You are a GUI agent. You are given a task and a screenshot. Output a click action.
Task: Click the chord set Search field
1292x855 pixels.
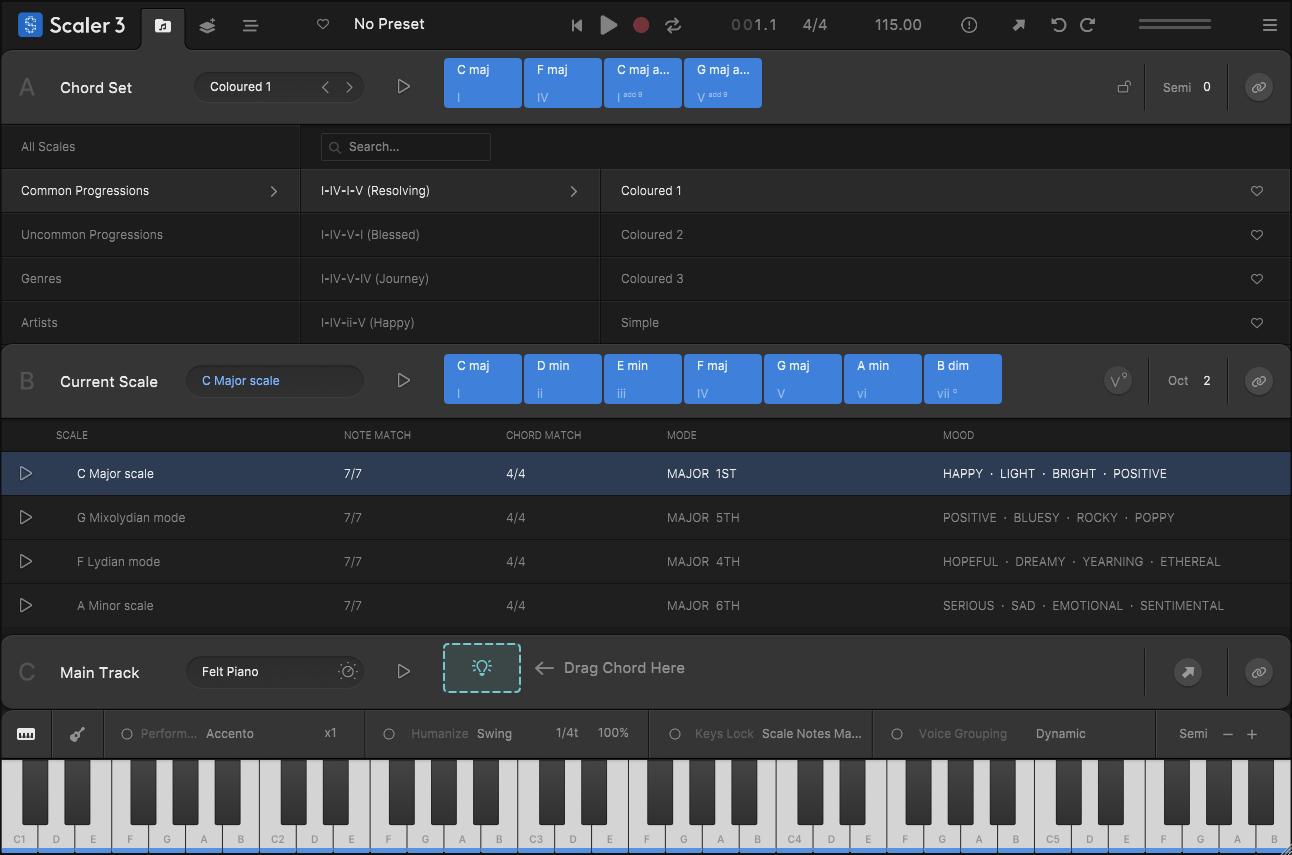[x=406, y=147]
